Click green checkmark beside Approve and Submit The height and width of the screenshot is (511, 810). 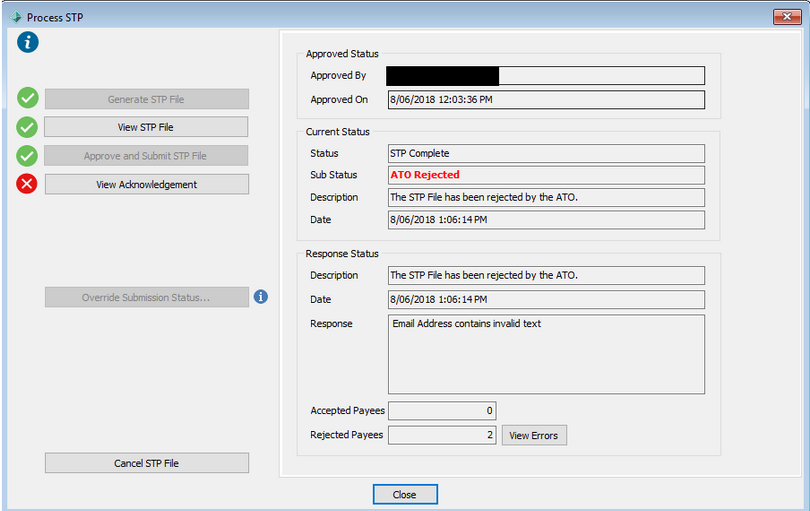pyautogui.click(x=28, y=156)
